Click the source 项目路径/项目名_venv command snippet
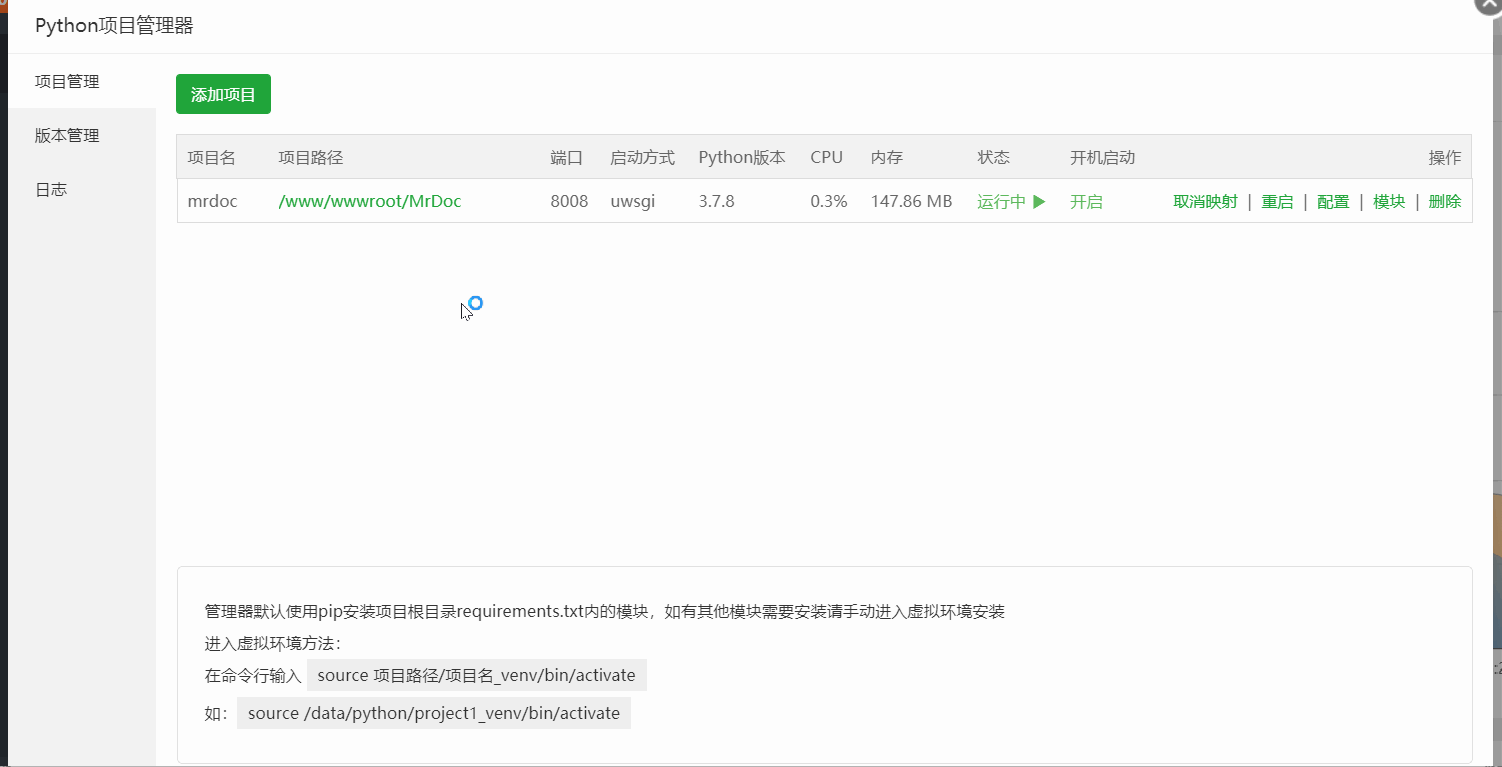1502x767 pixels. tap(476, 676)
